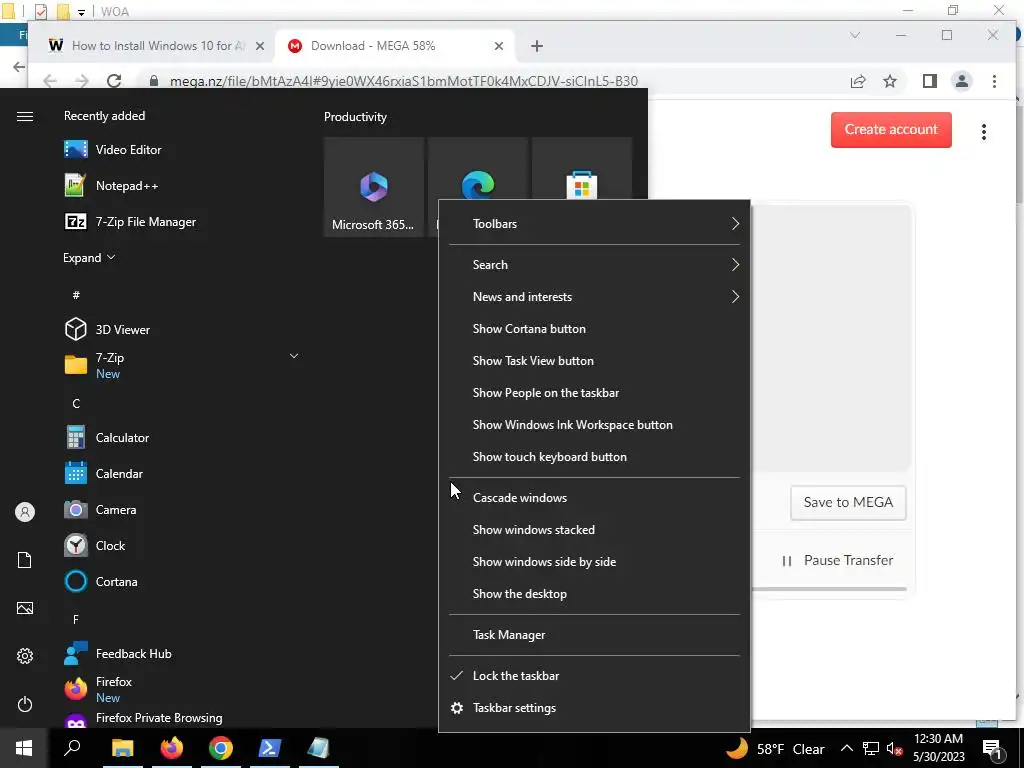Image resolution: width=1024 pixels, height=768 pixels.
Task: Expand the Search submenu
Action: (594, 265)
